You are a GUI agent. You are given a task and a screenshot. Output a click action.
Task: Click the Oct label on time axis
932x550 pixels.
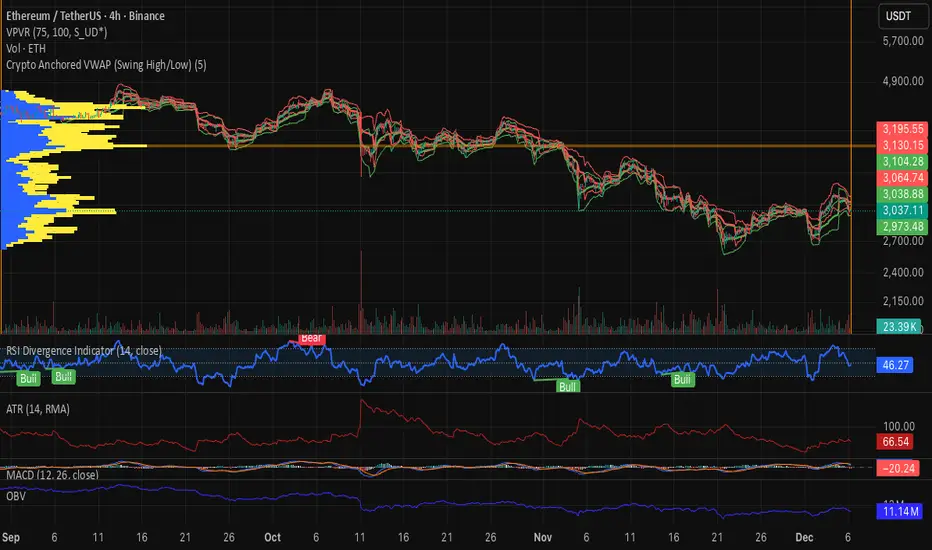[x=272, y=538]
